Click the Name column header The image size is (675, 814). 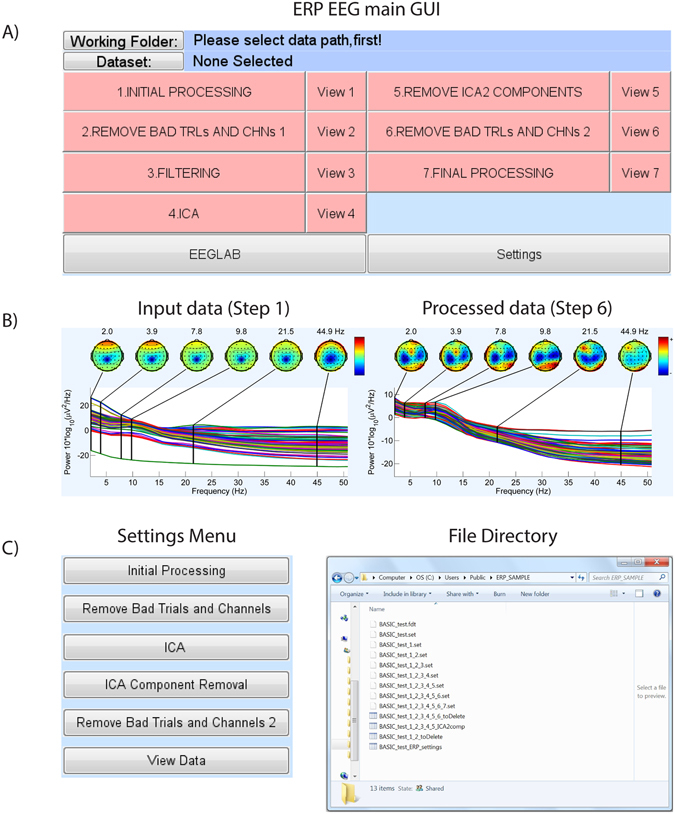point(377,609)
